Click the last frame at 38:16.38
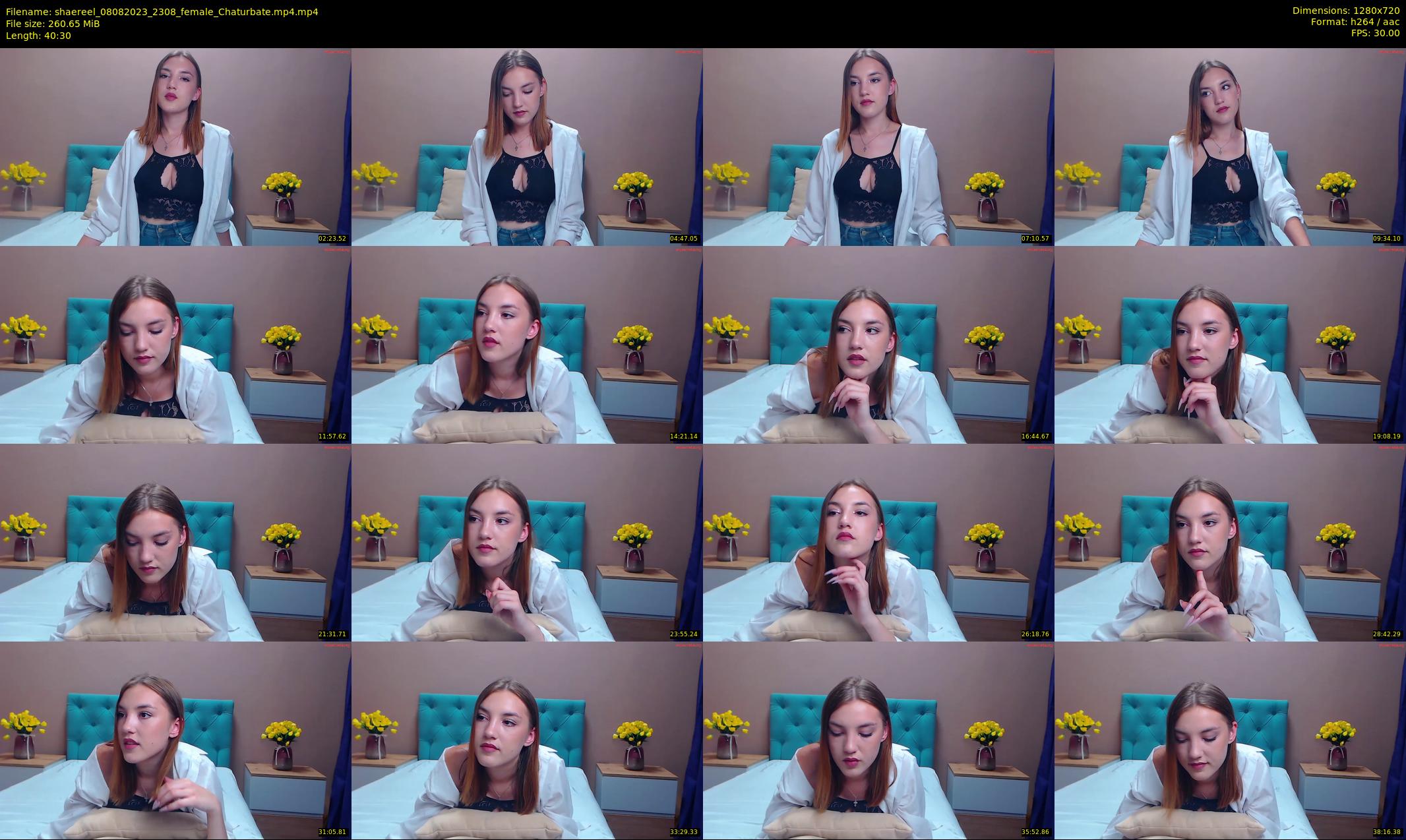Image resolution: width=1406 pixels, height=840 pixels. coord(1230,740)
